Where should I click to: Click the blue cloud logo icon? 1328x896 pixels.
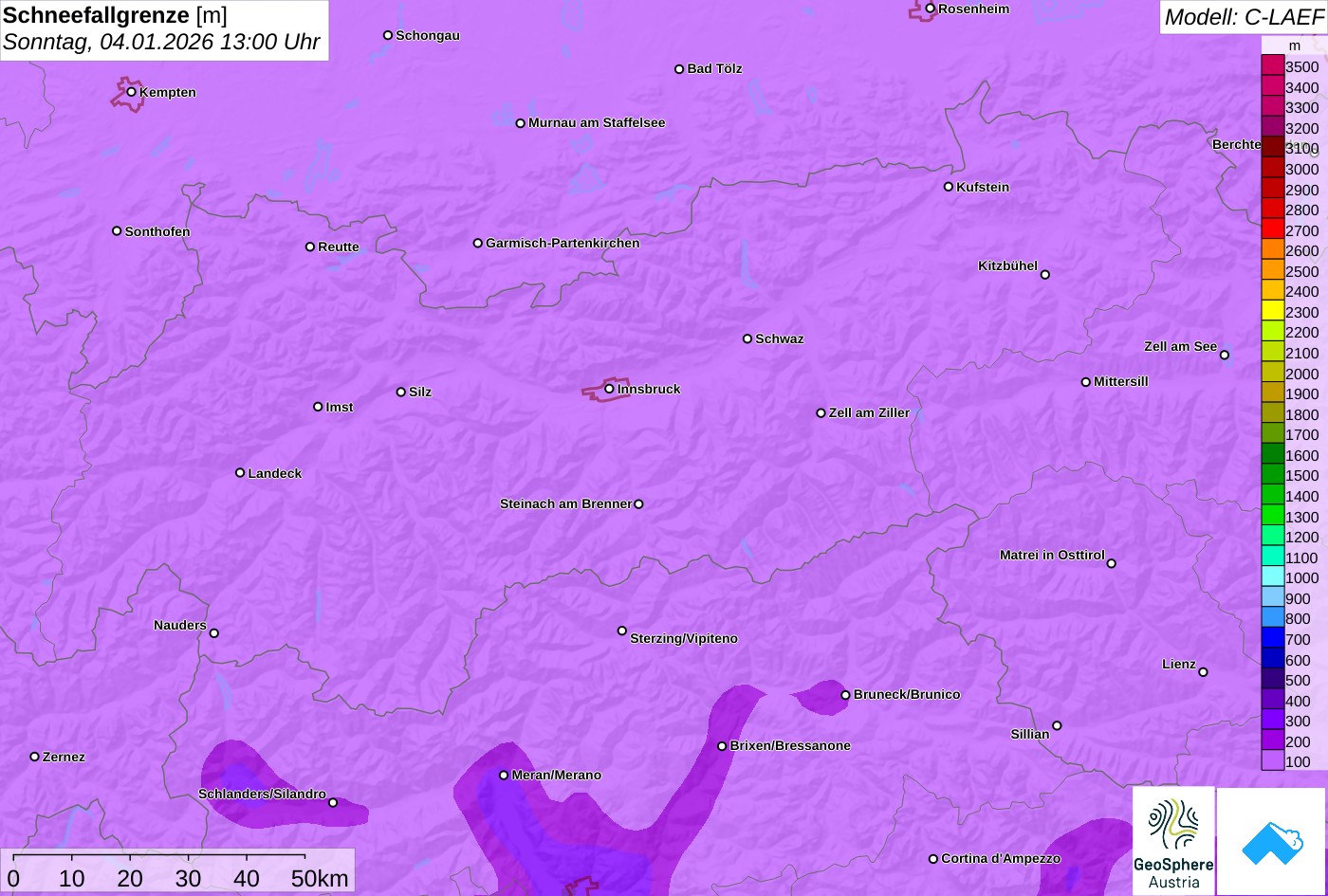coord(1271,842)
